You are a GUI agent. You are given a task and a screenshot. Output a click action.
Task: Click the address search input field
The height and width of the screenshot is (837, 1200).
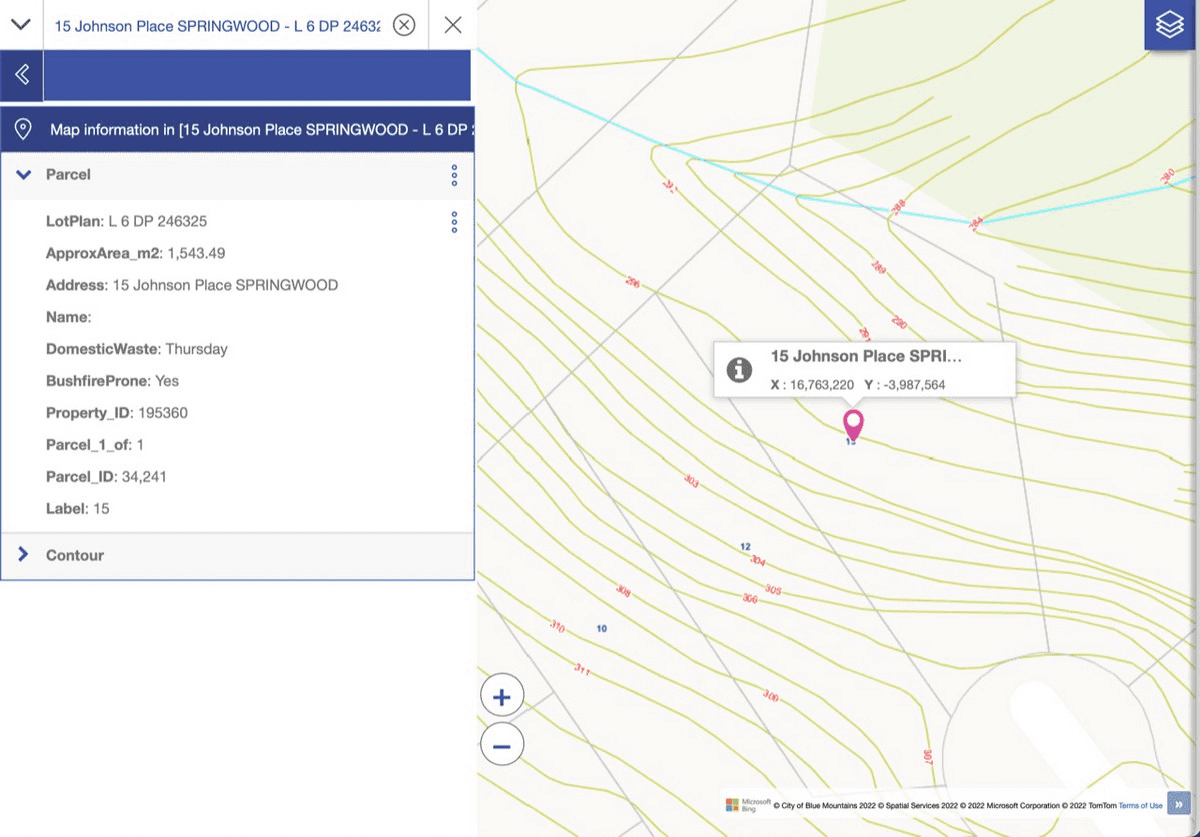(217, 25)
